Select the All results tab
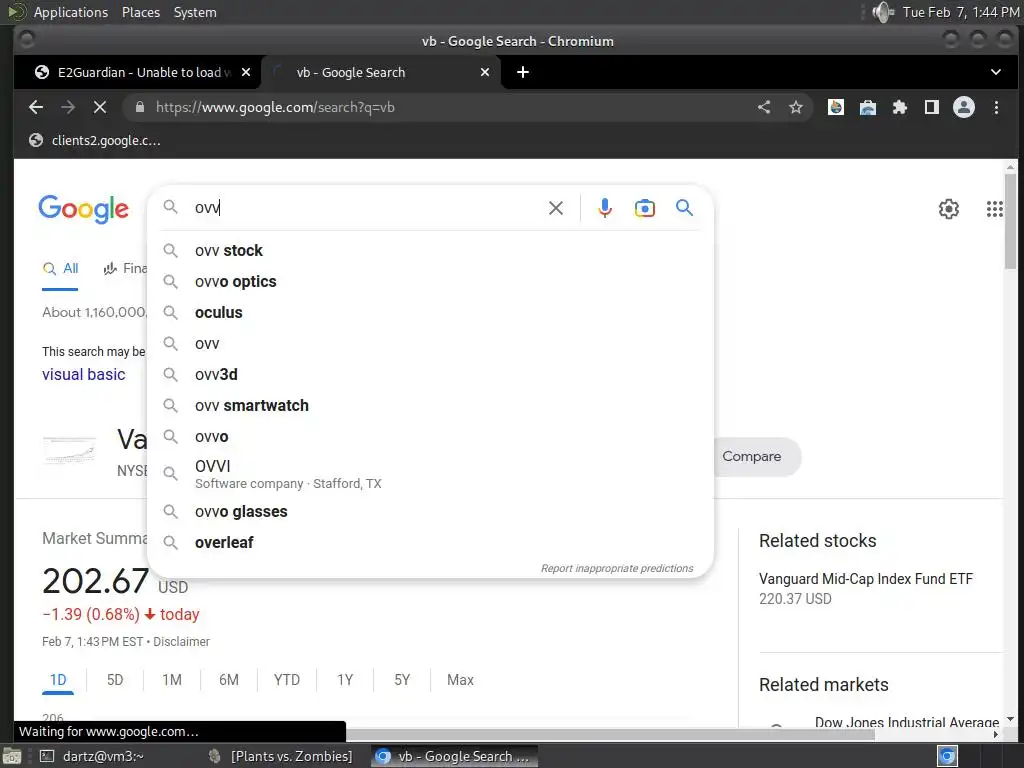This screenshot has width=1024, height=768. (x=60, y=268)
